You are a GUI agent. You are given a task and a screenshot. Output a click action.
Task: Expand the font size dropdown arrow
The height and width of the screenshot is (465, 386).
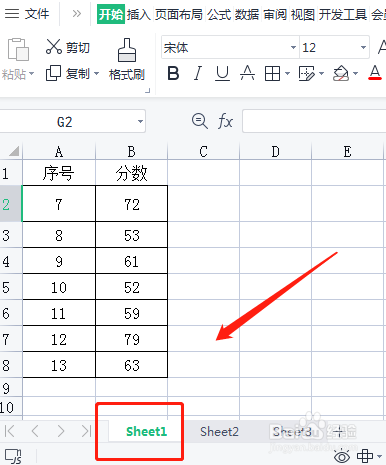[x=363, y=47]
